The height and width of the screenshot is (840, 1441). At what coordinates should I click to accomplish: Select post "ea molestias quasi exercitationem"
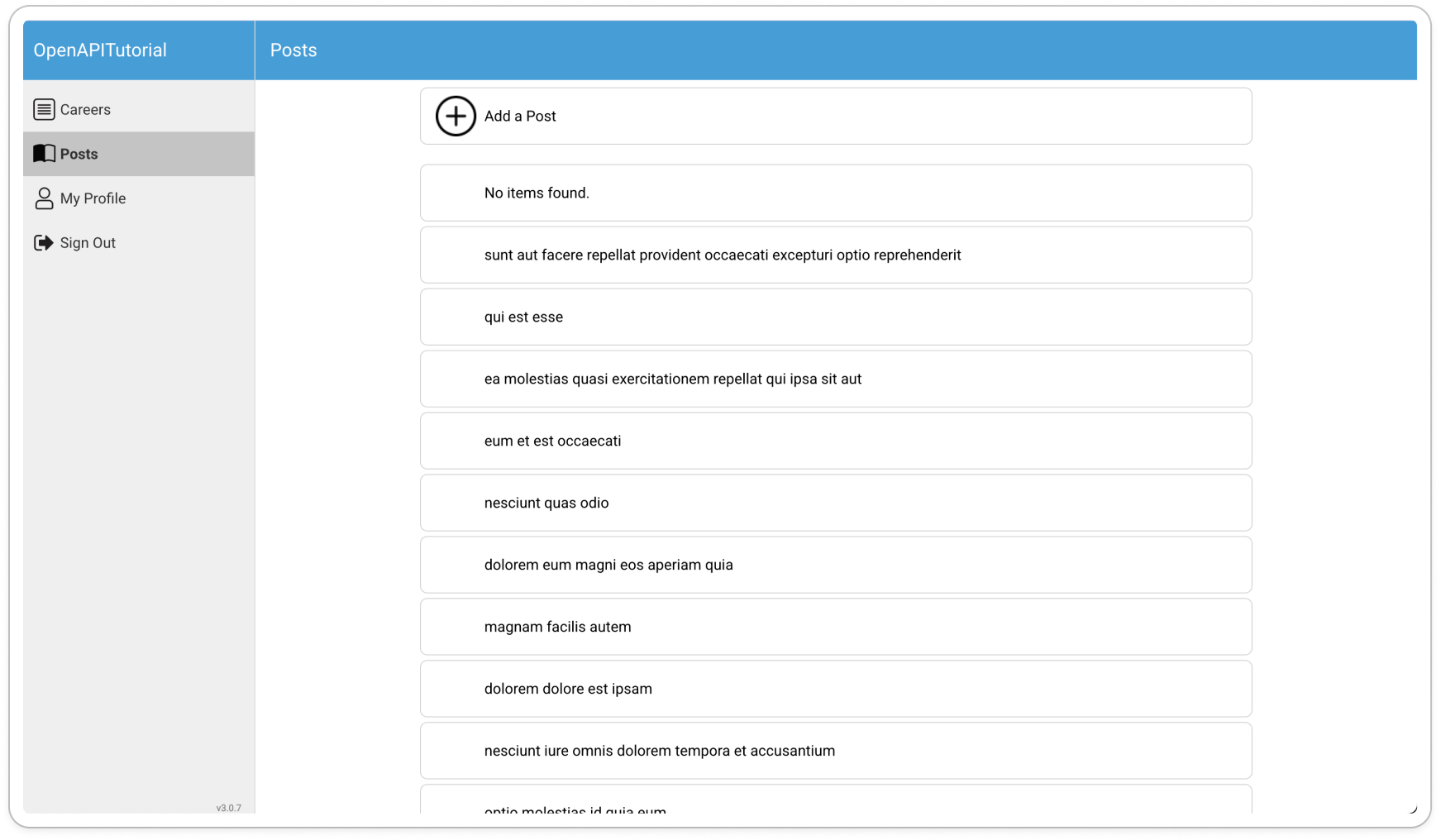(x=835, y=379)
